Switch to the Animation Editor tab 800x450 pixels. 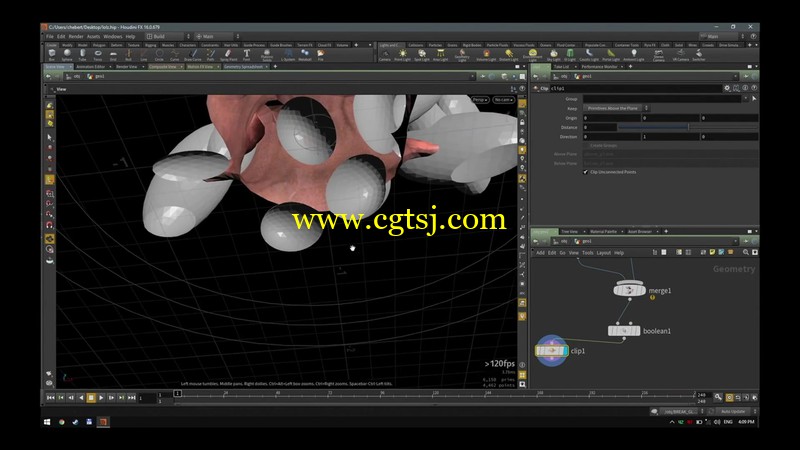point(90,66)
